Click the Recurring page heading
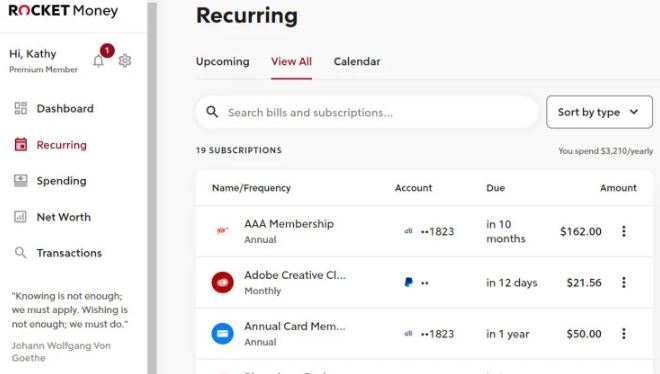 click(x=247, y=16)
